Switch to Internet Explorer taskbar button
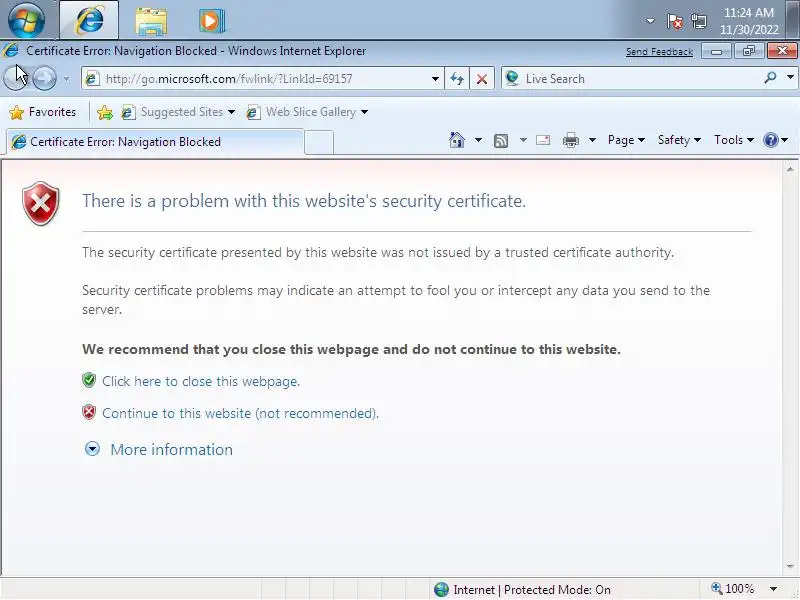The image size is (800, 600). point(89,20)
